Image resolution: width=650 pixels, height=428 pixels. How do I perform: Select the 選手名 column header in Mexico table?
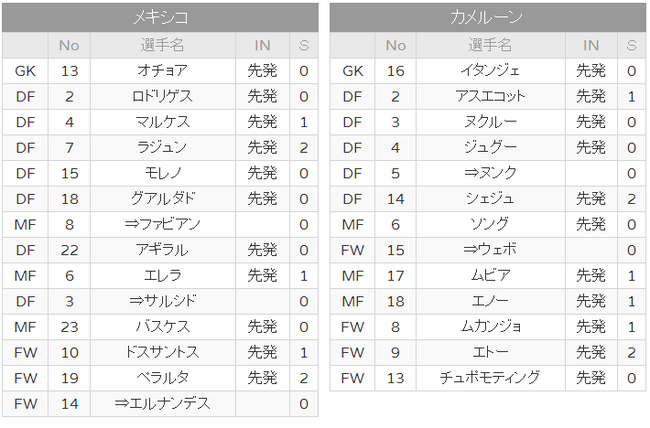coord(162,45)
